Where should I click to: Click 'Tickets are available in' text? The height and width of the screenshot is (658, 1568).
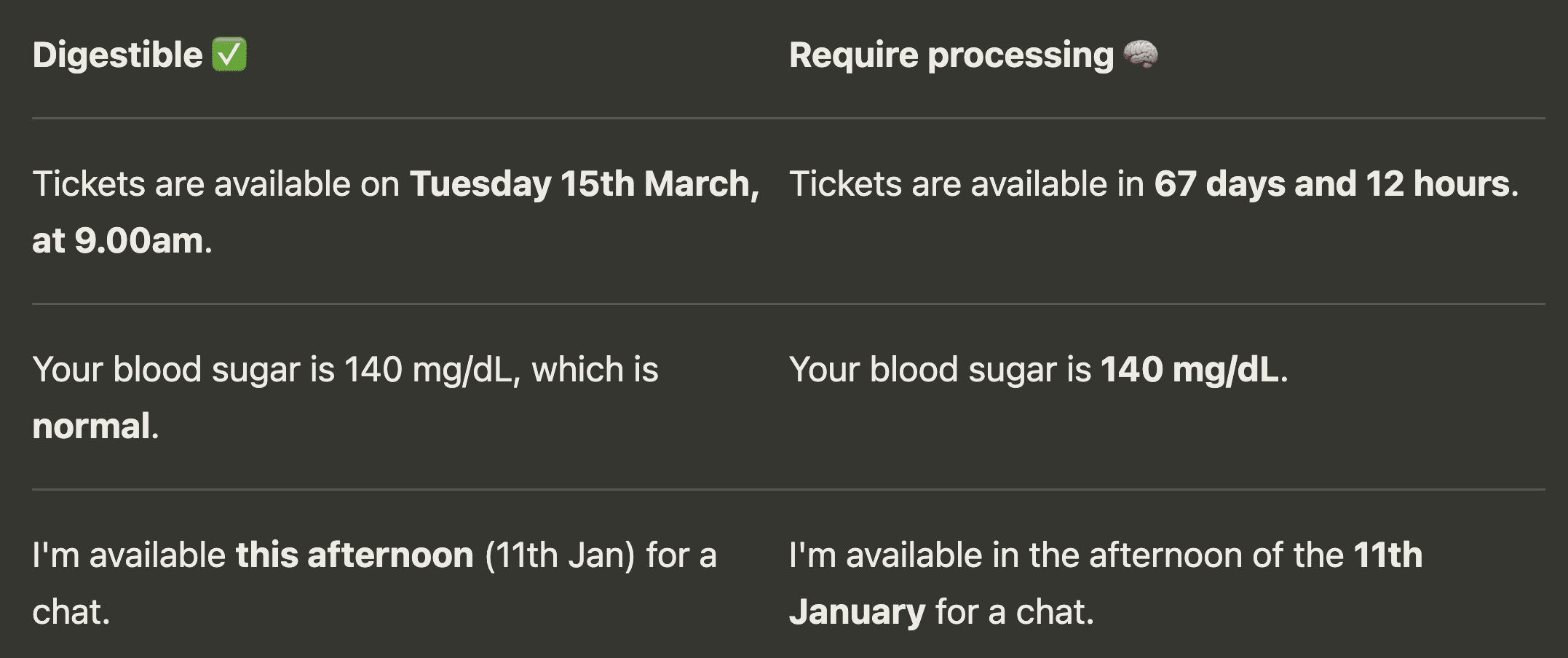point(967,184)
